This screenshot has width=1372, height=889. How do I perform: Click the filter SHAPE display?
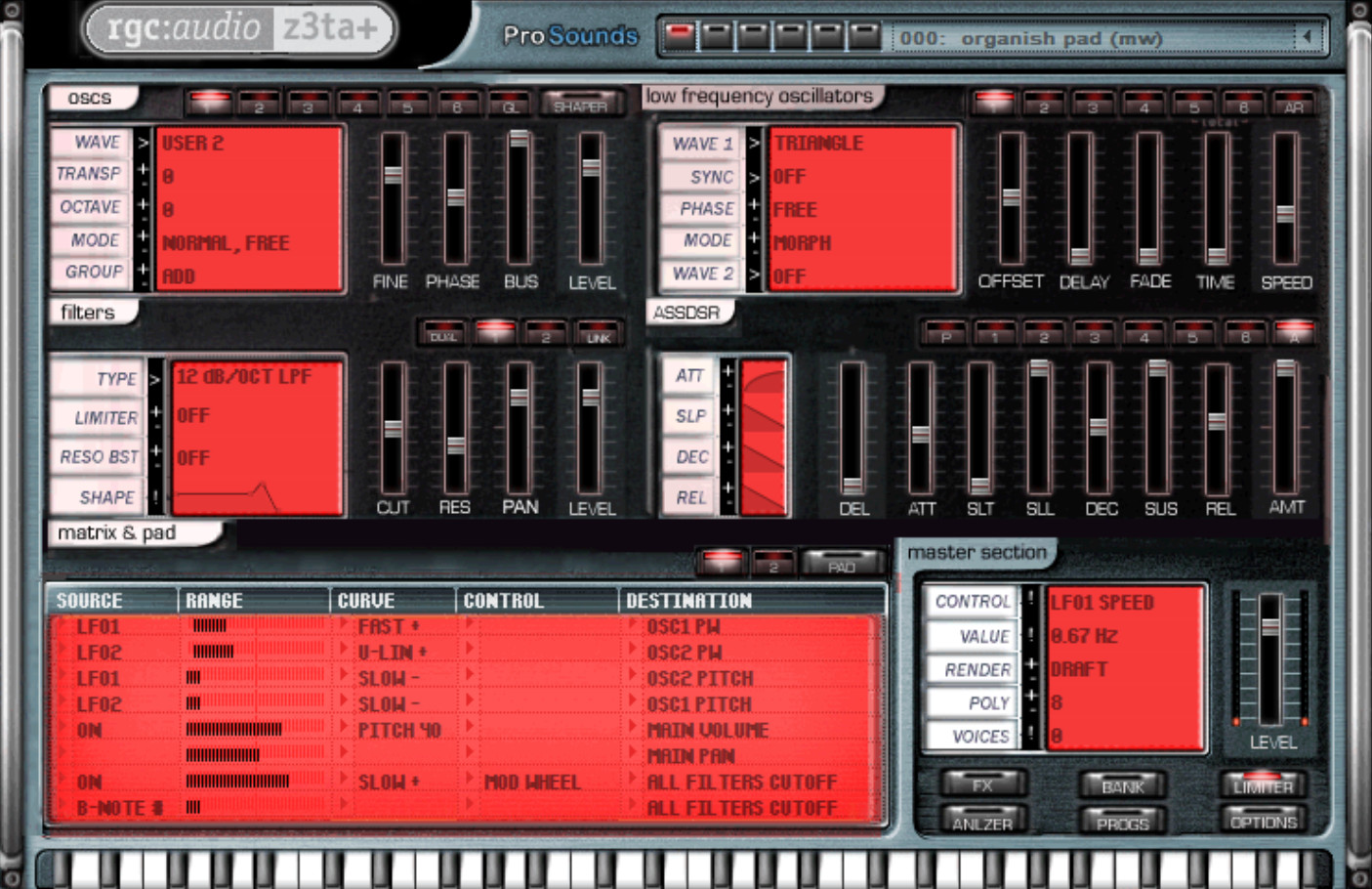point(256,496)
